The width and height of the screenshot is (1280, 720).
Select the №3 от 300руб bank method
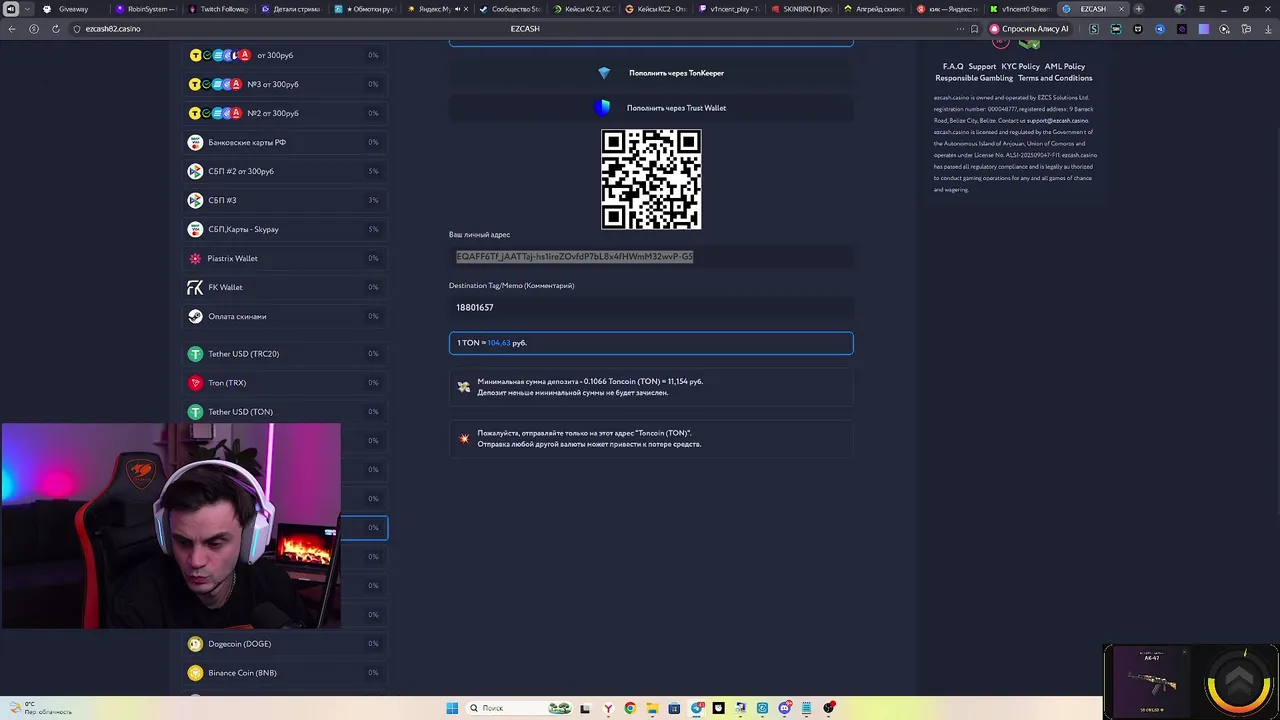(x=284, y=84)
